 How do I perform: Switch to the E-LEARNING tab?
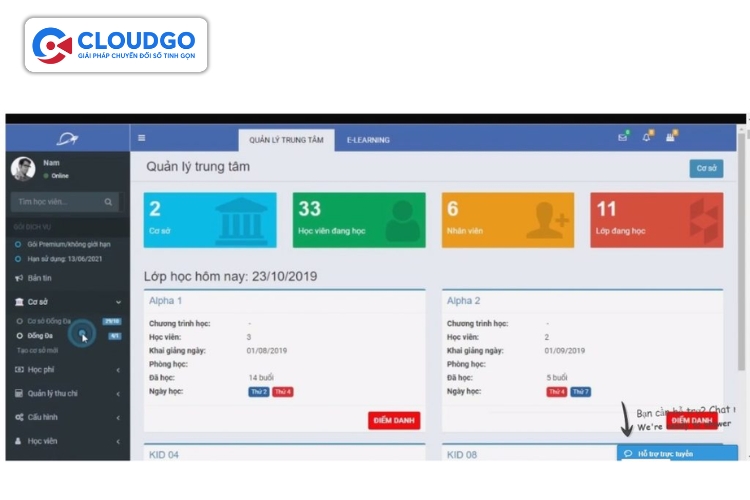pos(368,140)
